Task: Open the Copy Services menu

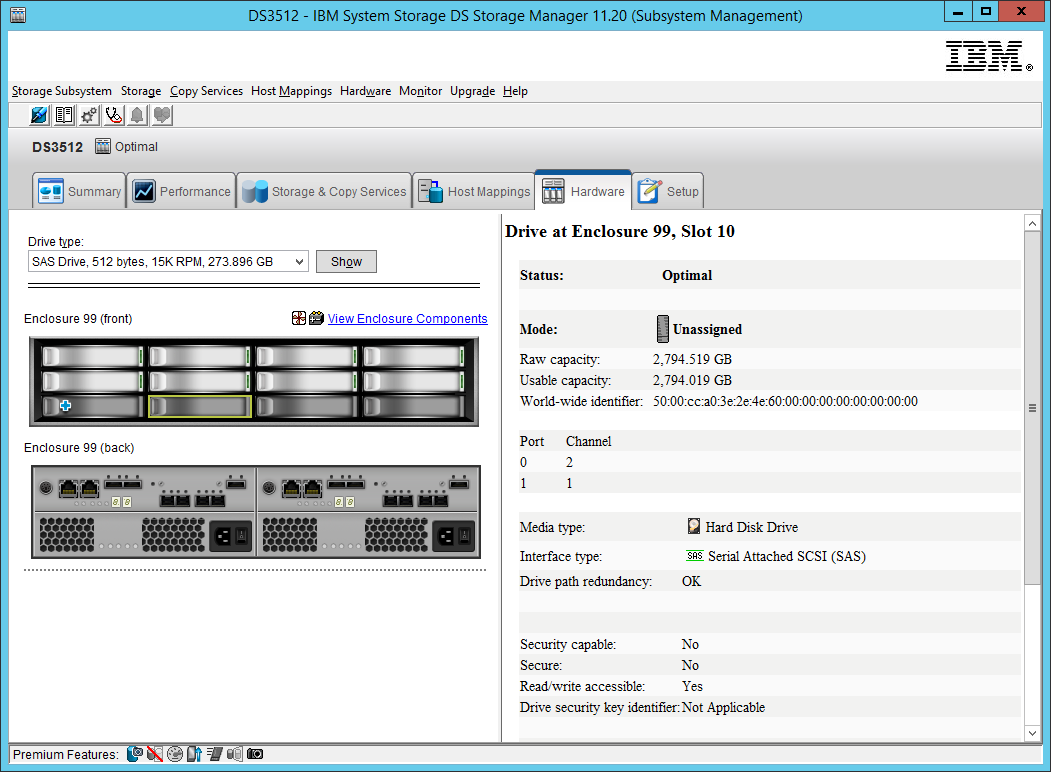Action: click(206, 91)
